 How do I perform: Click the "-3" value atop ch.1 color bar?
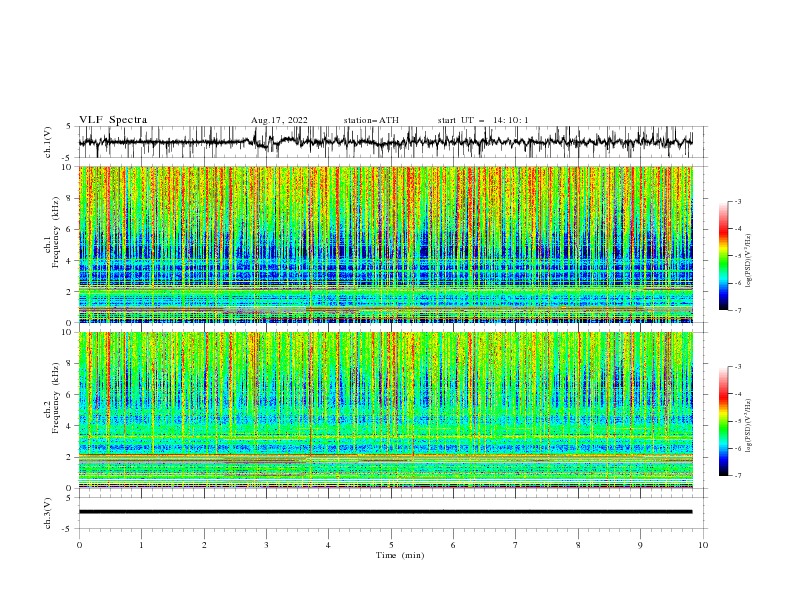coord(738,201)
